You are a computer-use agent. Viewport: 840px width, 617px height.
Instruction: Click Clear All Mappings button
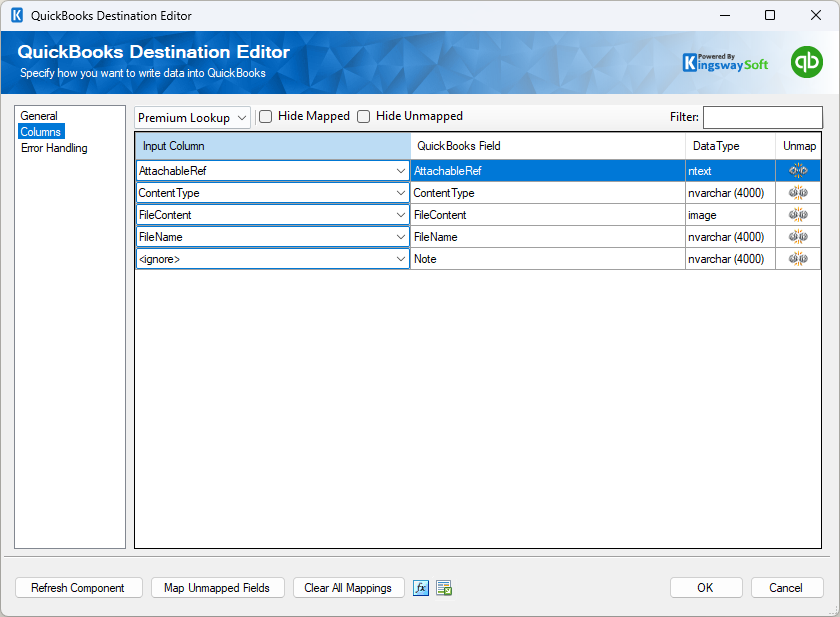click(x=348, y=588)
